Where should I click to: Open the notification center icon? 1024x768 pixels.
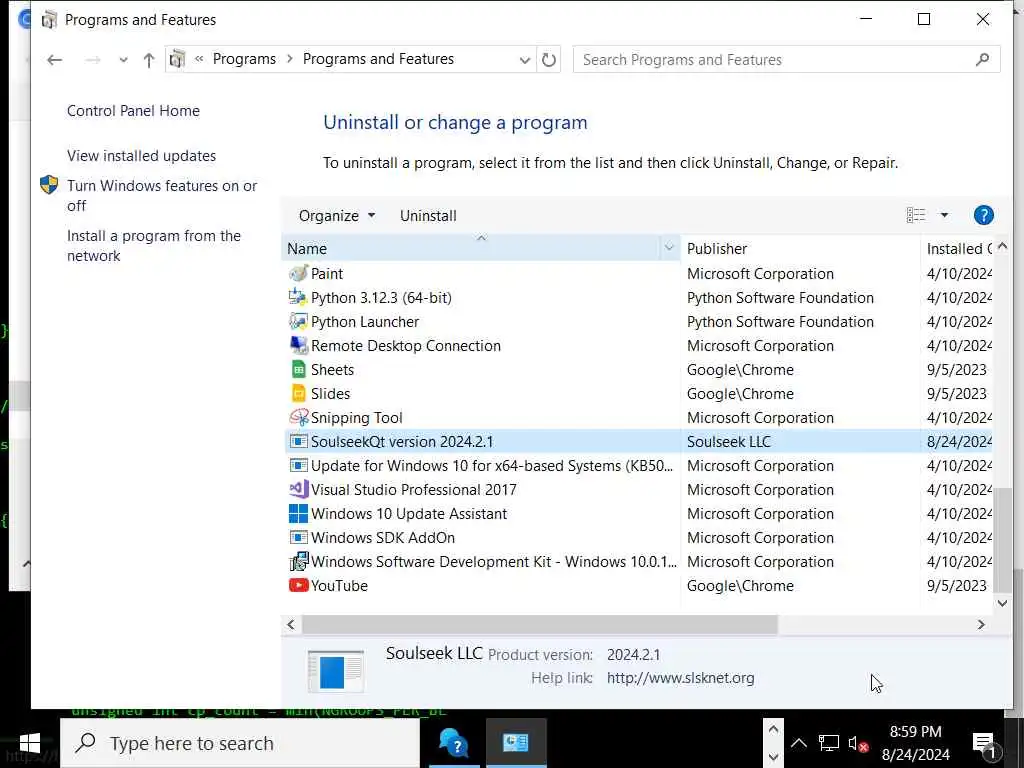[x=985, y=744]
